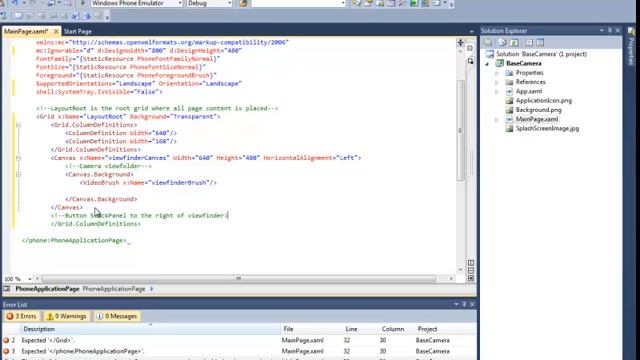The height and width of the screenshot is (360, 640).
Task: Click the Find in Files icon beside Debug dropdown
Action: tap(243, 3)
